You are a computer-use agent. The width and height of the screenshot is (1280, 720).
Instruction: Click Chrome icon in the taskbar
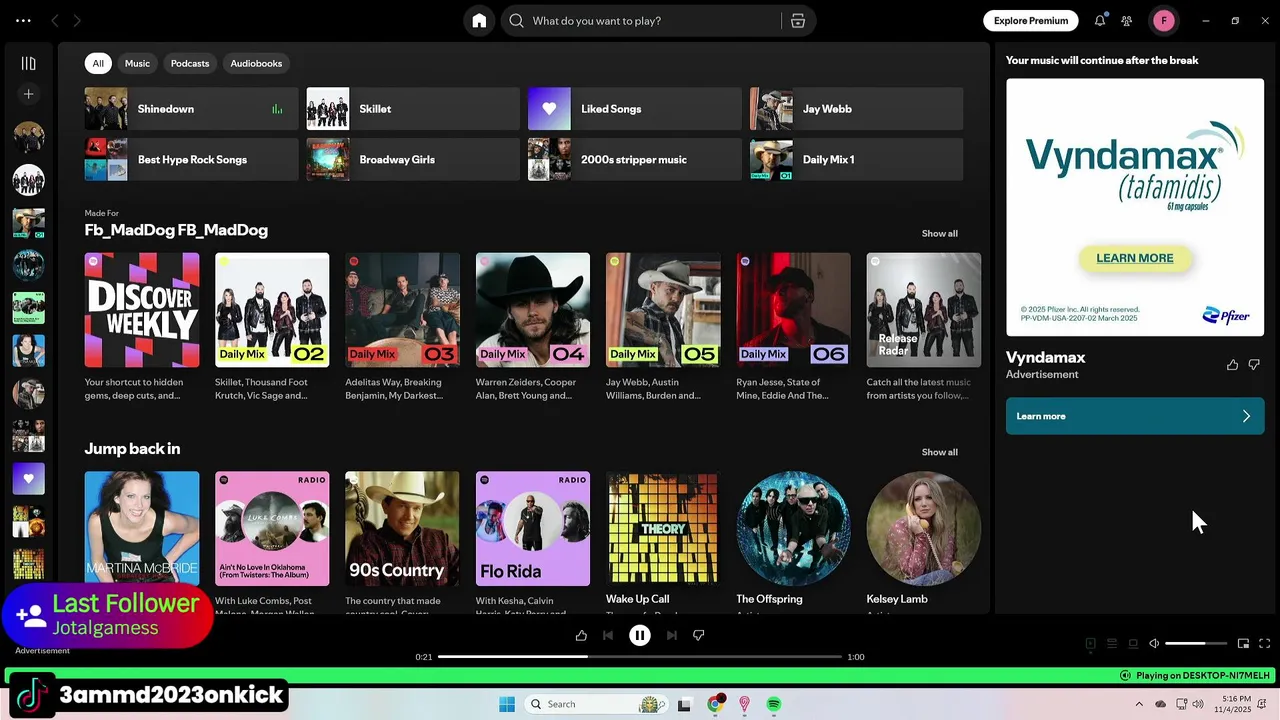click(x=715, y=704)
